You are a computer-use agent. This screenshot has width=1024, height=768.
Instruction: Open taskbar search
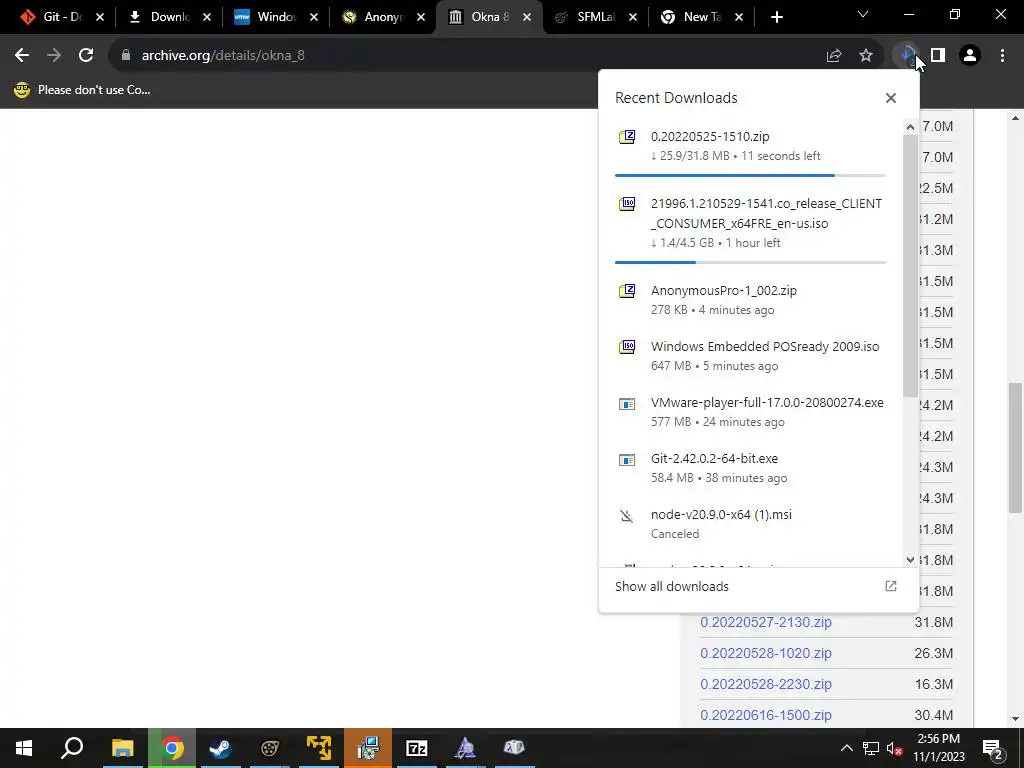click(72, 748)
